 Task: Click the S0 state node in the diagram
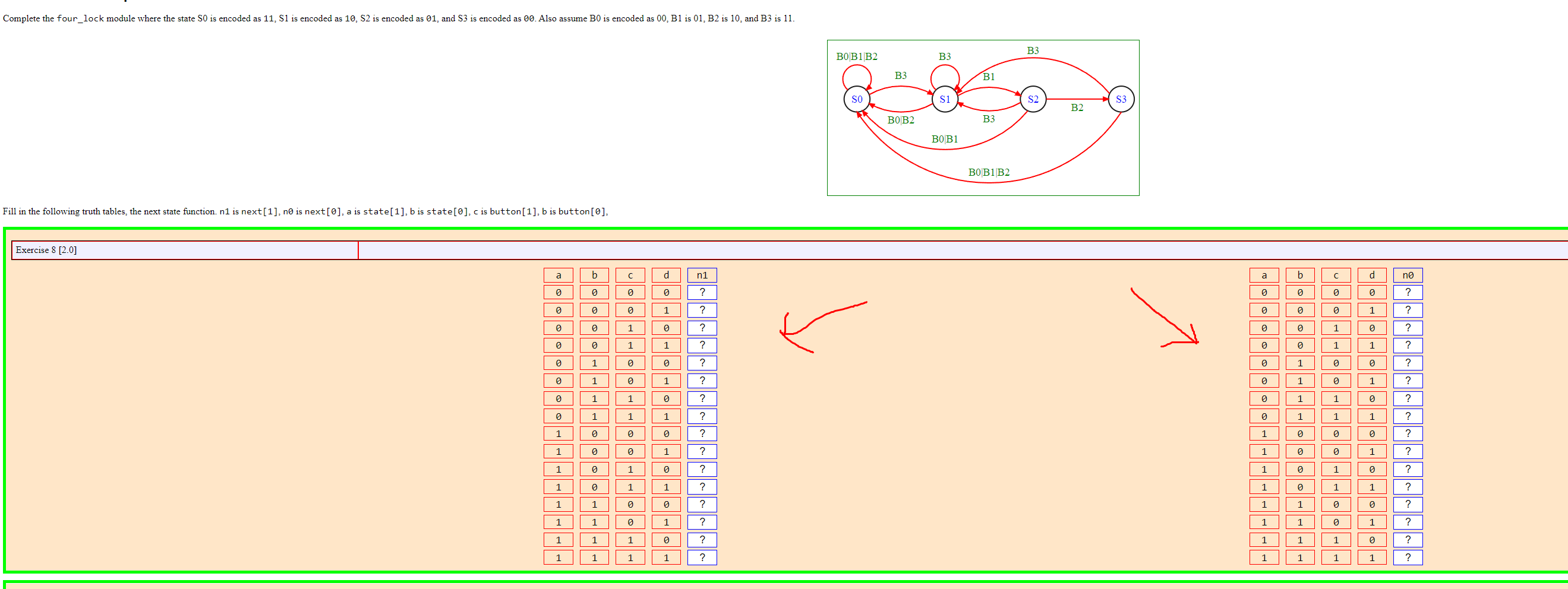(x=856, y=99)
